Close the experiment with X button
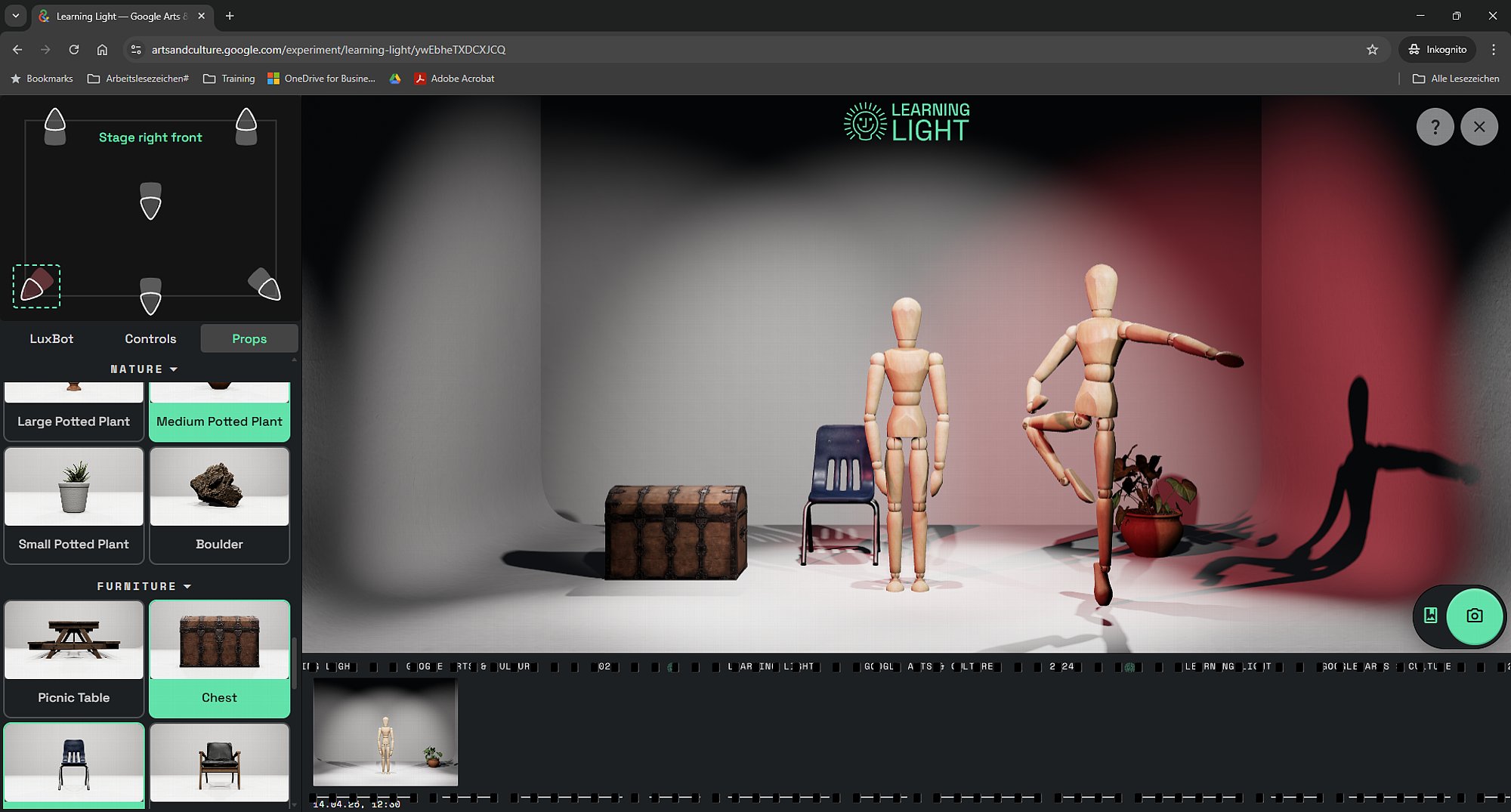 1479,127
